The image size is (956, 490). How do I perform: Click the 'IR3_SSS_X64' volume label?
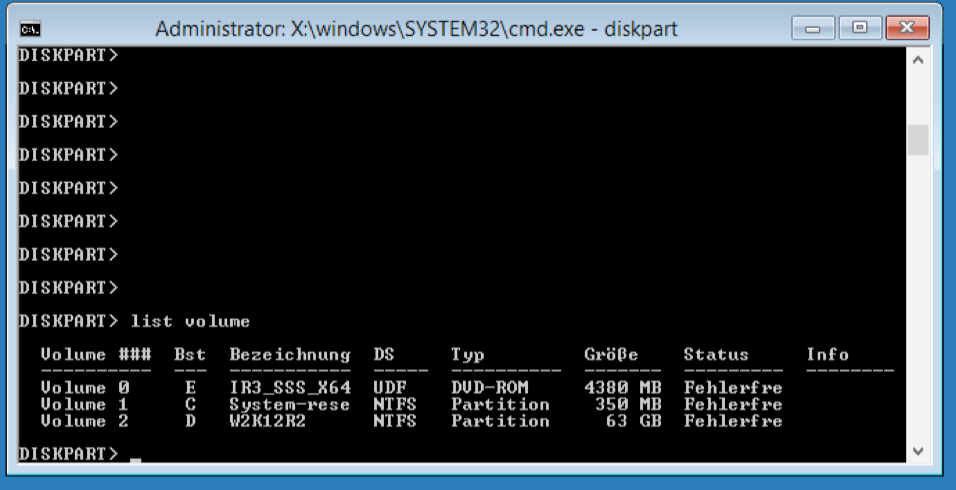(290, 388)
